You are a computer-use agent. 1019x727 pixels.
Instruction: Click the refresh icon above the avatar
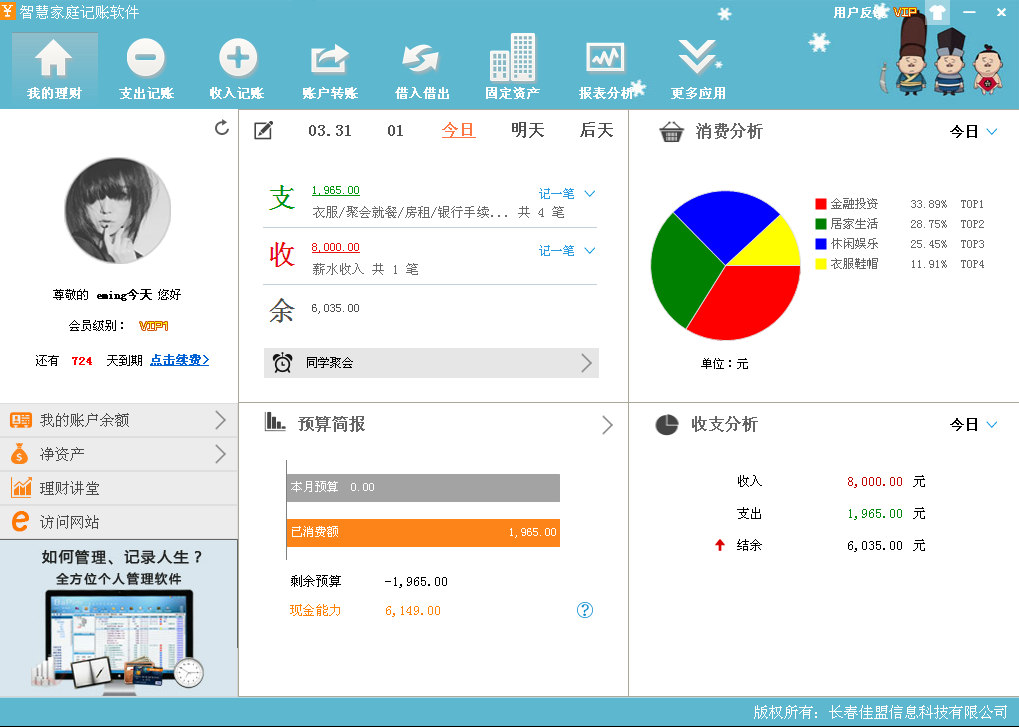point(222,128)
